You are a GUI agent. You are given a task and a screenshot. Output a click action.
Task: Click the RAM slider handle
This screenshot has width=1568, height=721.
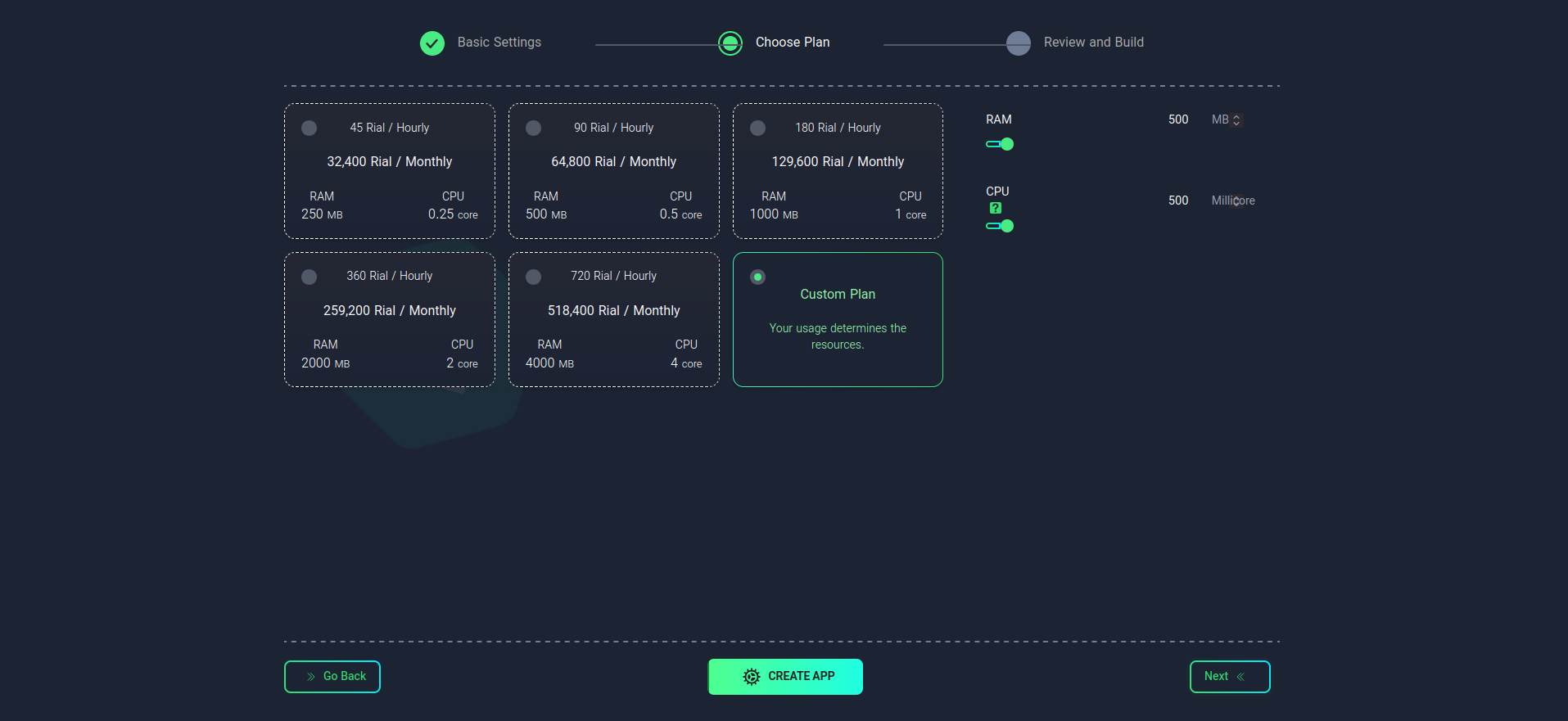[1007, 144]
